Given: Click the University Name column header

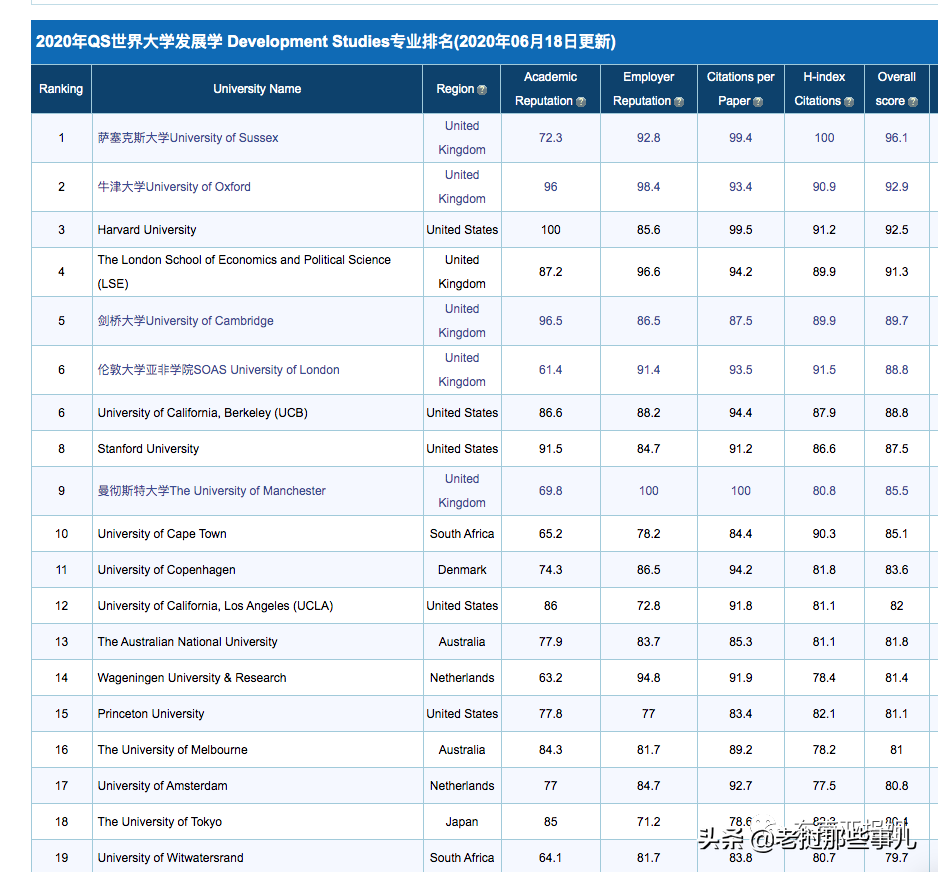Looking at the screenshot, I should (x=257, y=89).
